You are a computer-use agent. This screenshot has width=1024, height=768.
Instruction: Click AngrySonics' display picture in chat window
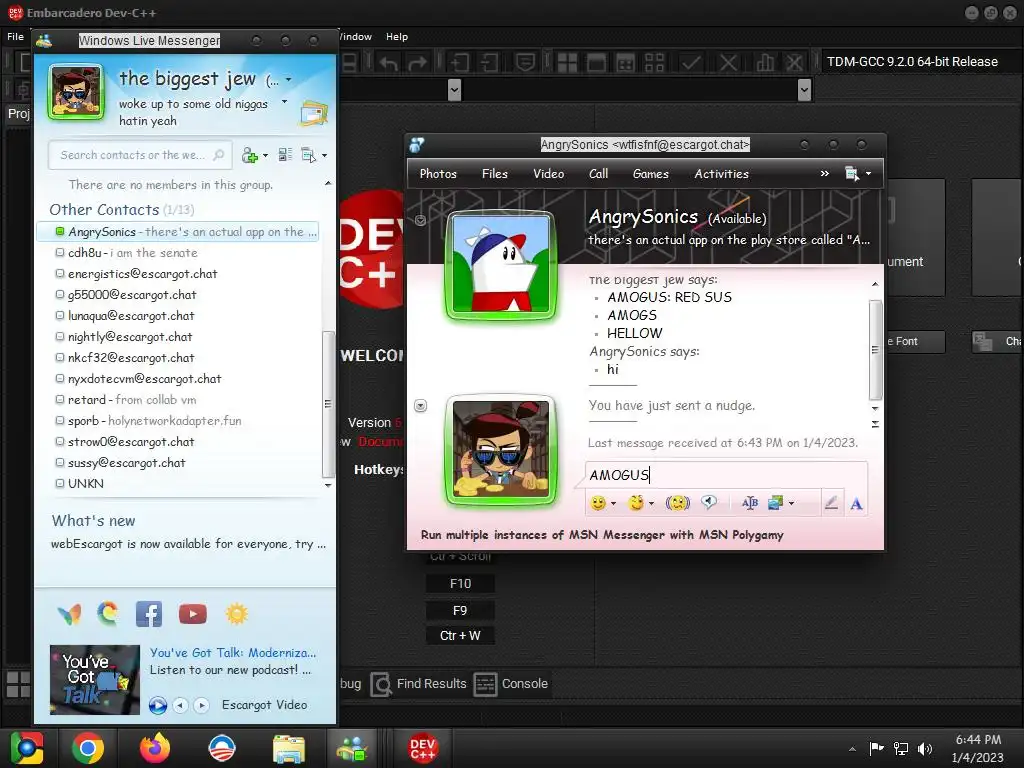click(501, 266)
